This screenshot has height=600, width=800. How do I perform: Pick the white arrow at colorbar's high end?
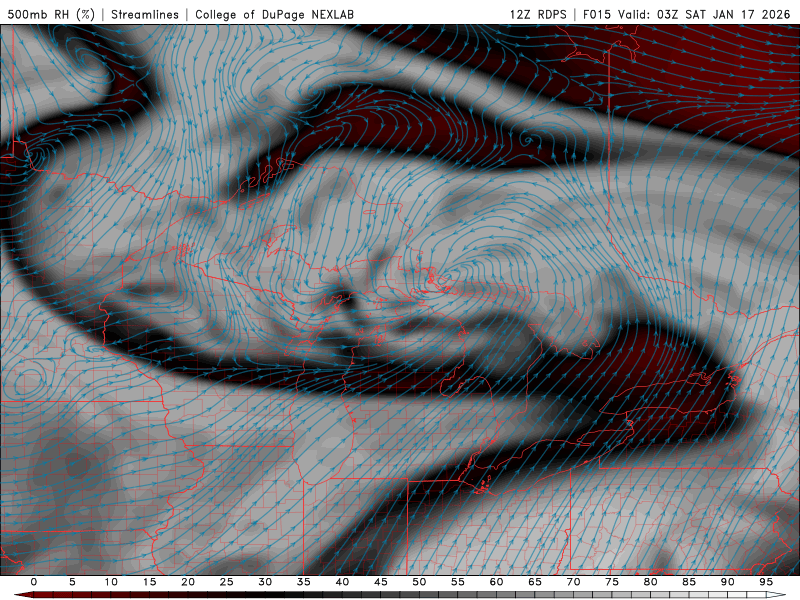(776, 595)
